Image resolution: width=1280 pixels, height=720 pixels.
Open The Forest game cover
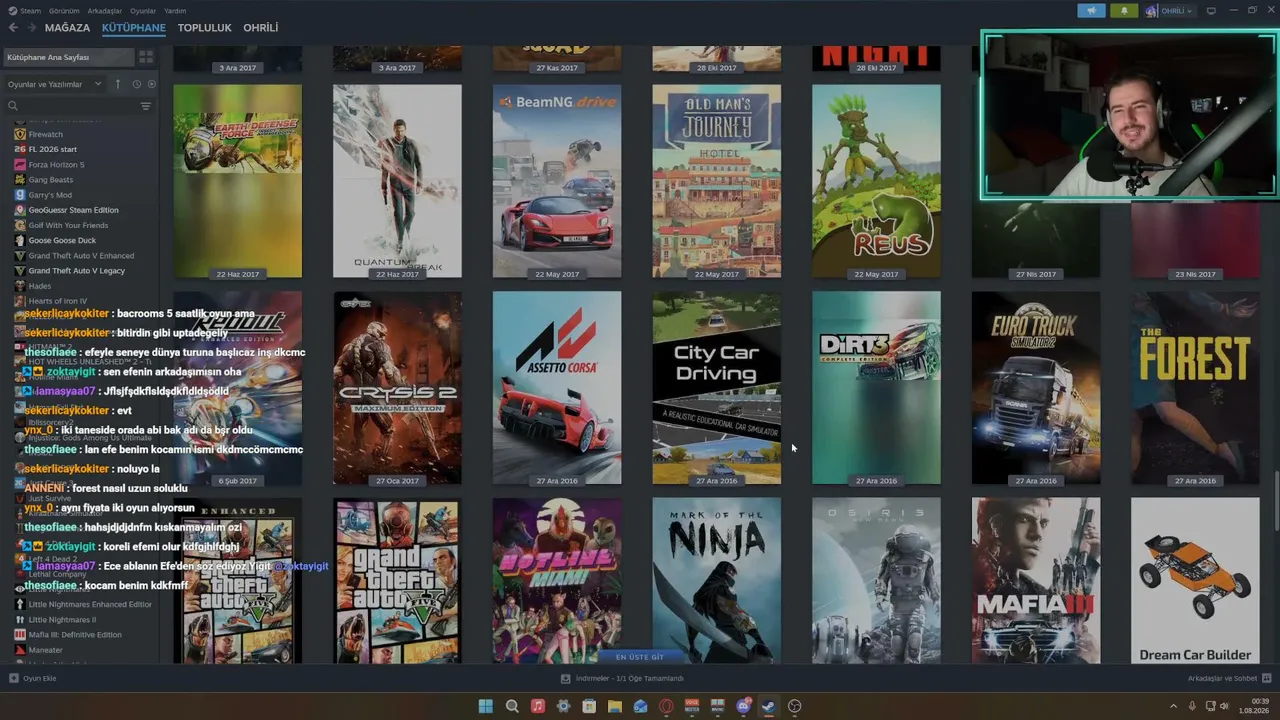click(1196, 388)
